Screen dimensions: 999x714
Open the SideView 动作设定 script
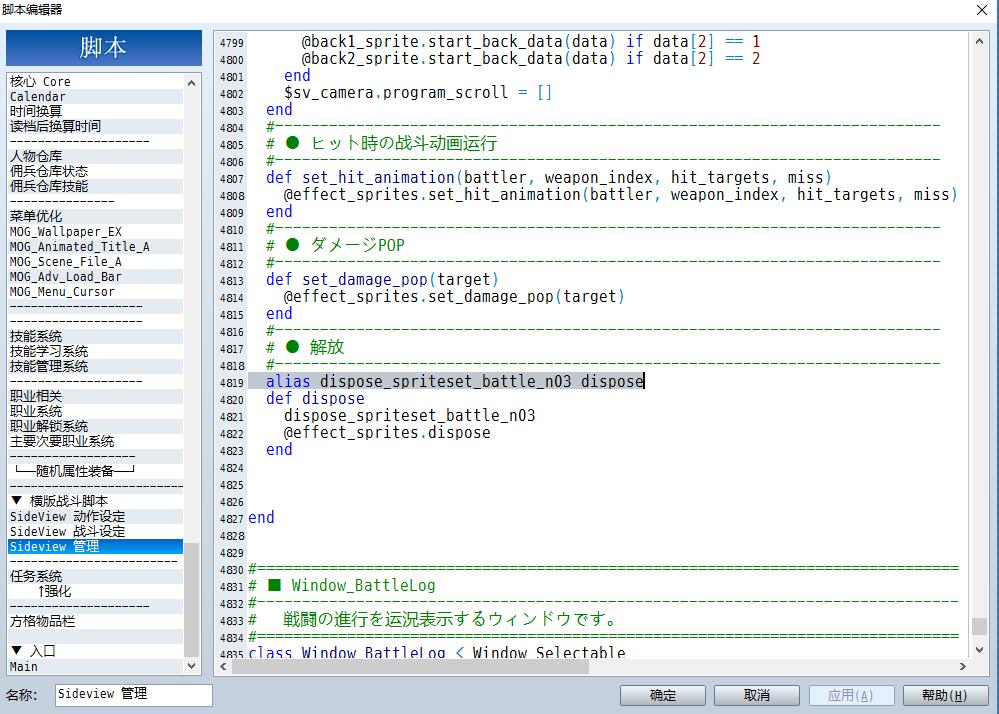96,517
